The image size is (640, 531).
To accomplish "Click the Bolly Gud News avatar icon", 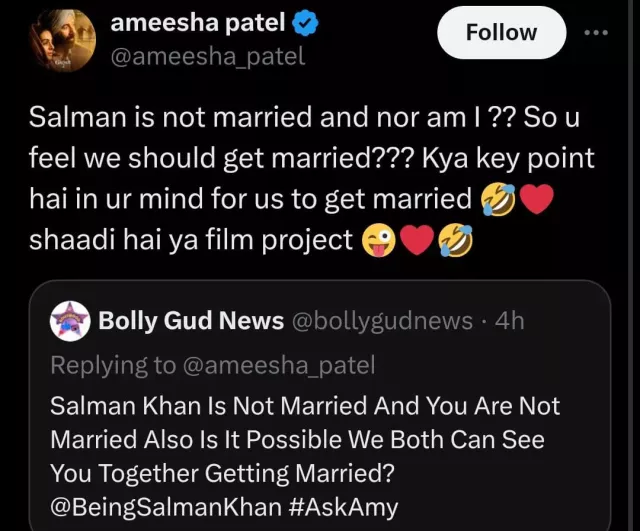I will (71, 320).
